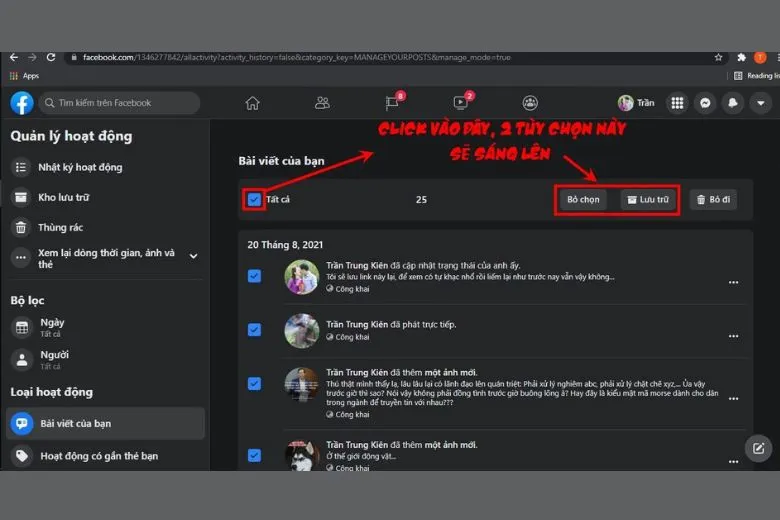Bookmark page with the star icon

[x=718, y=57]
